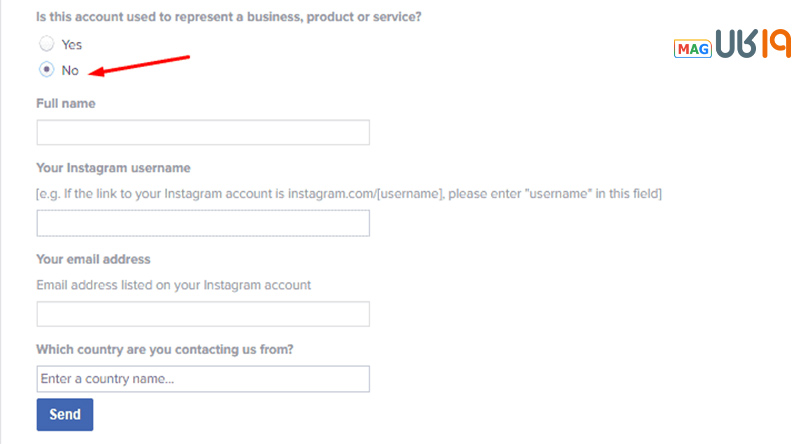
Task: Click the 'Which country are you contacting us from?' label
Action: click(165, 350)
